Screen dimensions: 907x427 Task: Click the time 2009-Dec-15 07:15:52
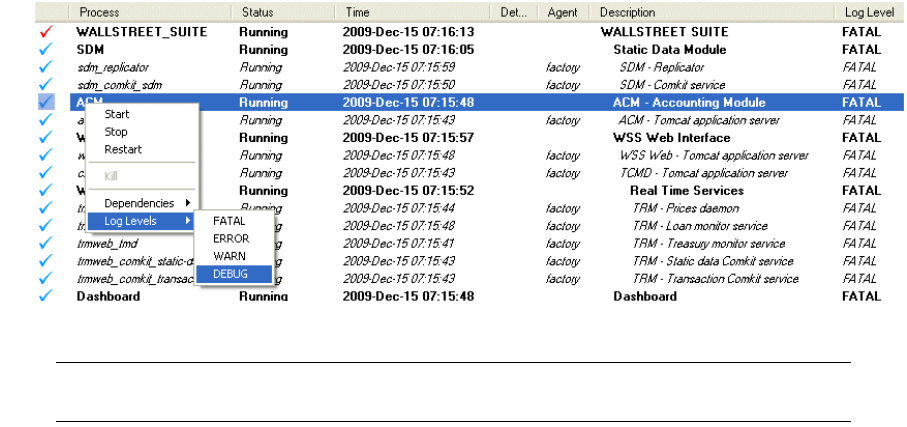(408, 190)
